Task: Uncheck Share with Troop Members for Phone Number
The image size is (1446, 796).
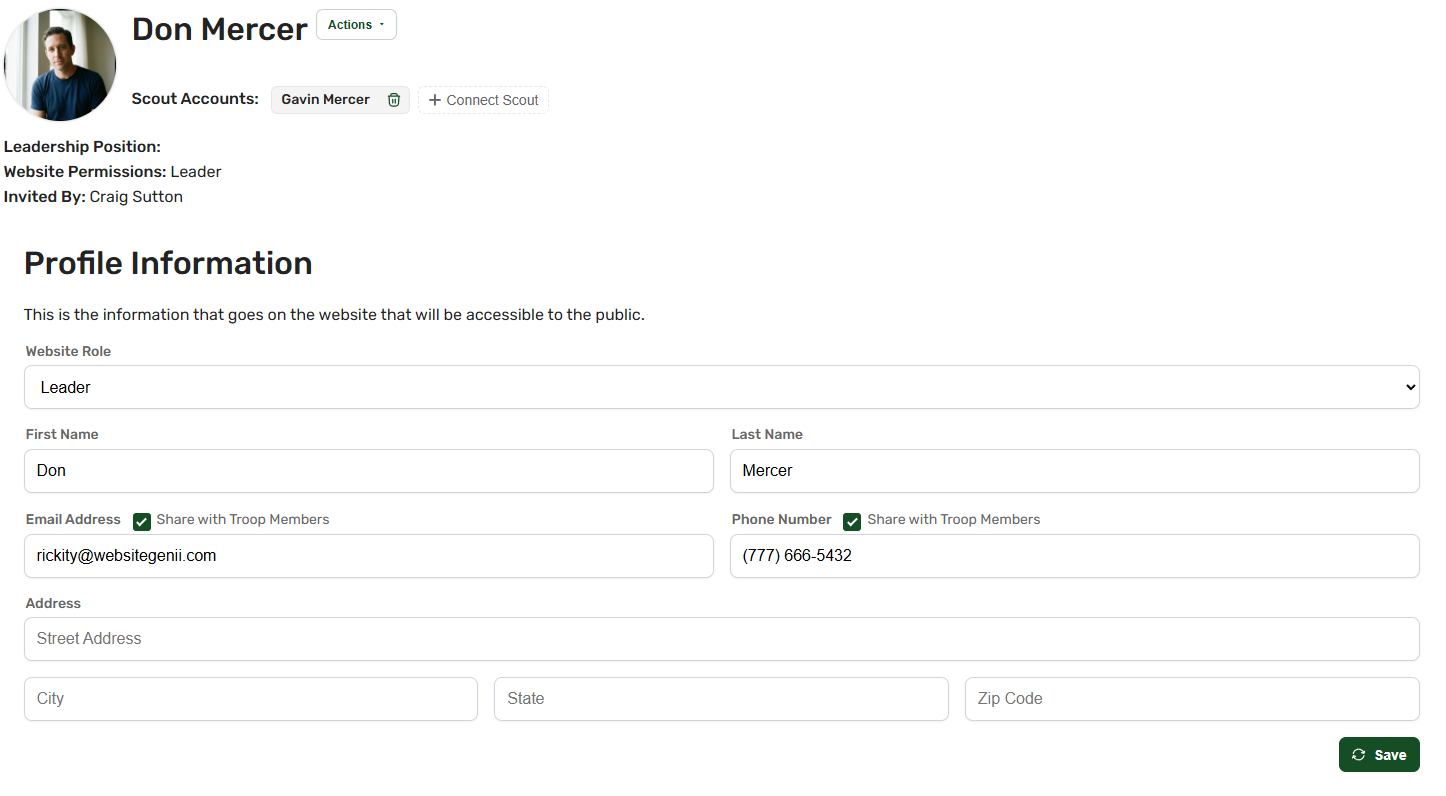Action: (x=852, y=521)
